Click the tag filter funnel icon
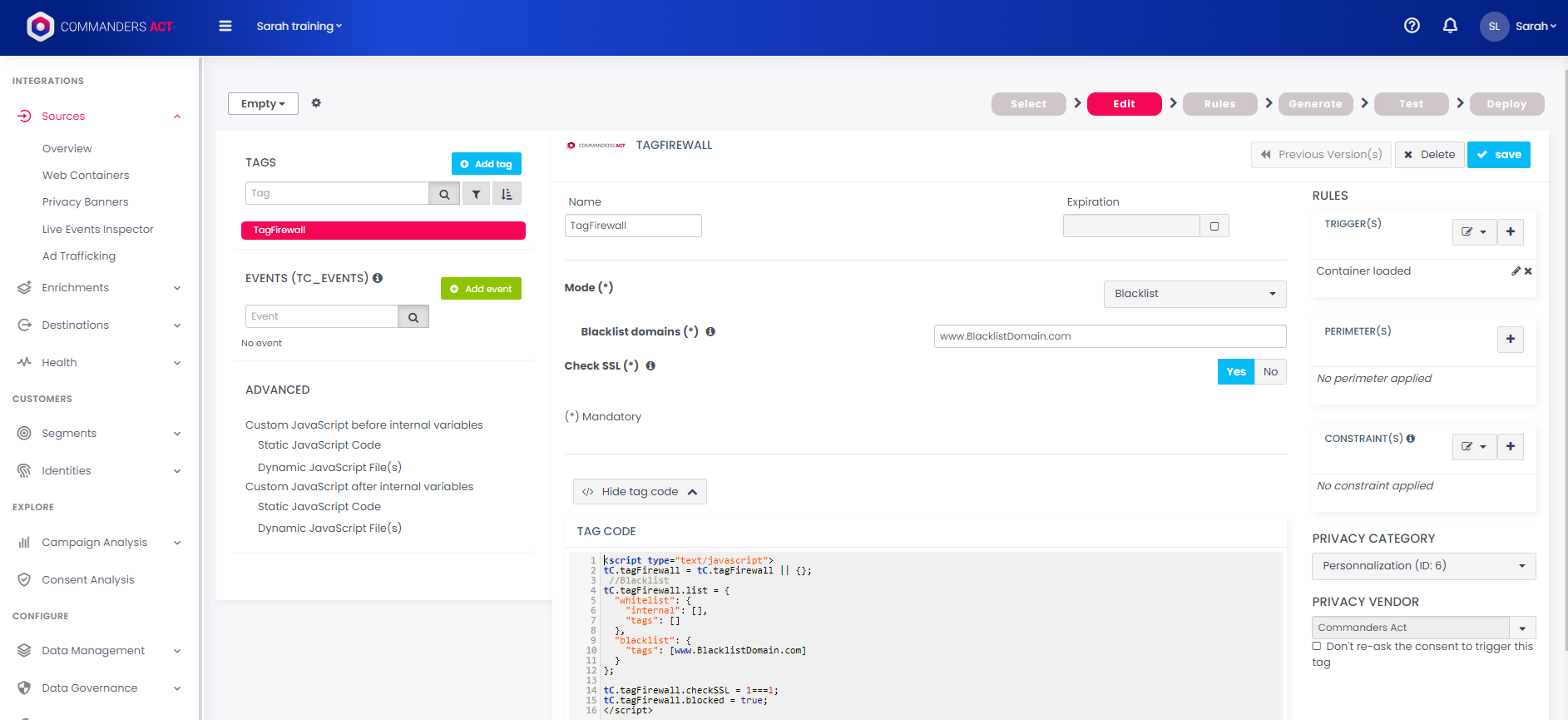 [476, 194]
